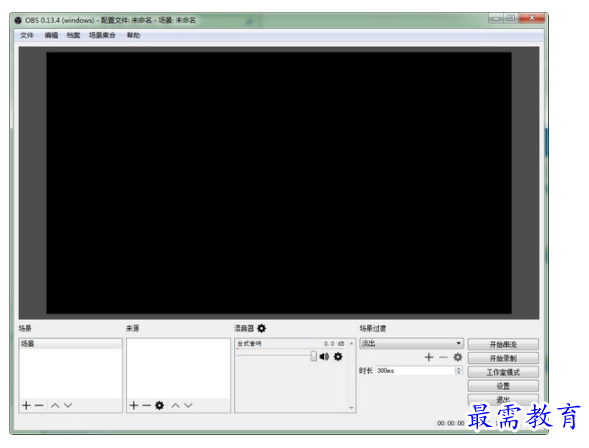This screenshot has width=589, height=448.
Task: Click the 开始录制 start recording button
Action: coord(503,358)
